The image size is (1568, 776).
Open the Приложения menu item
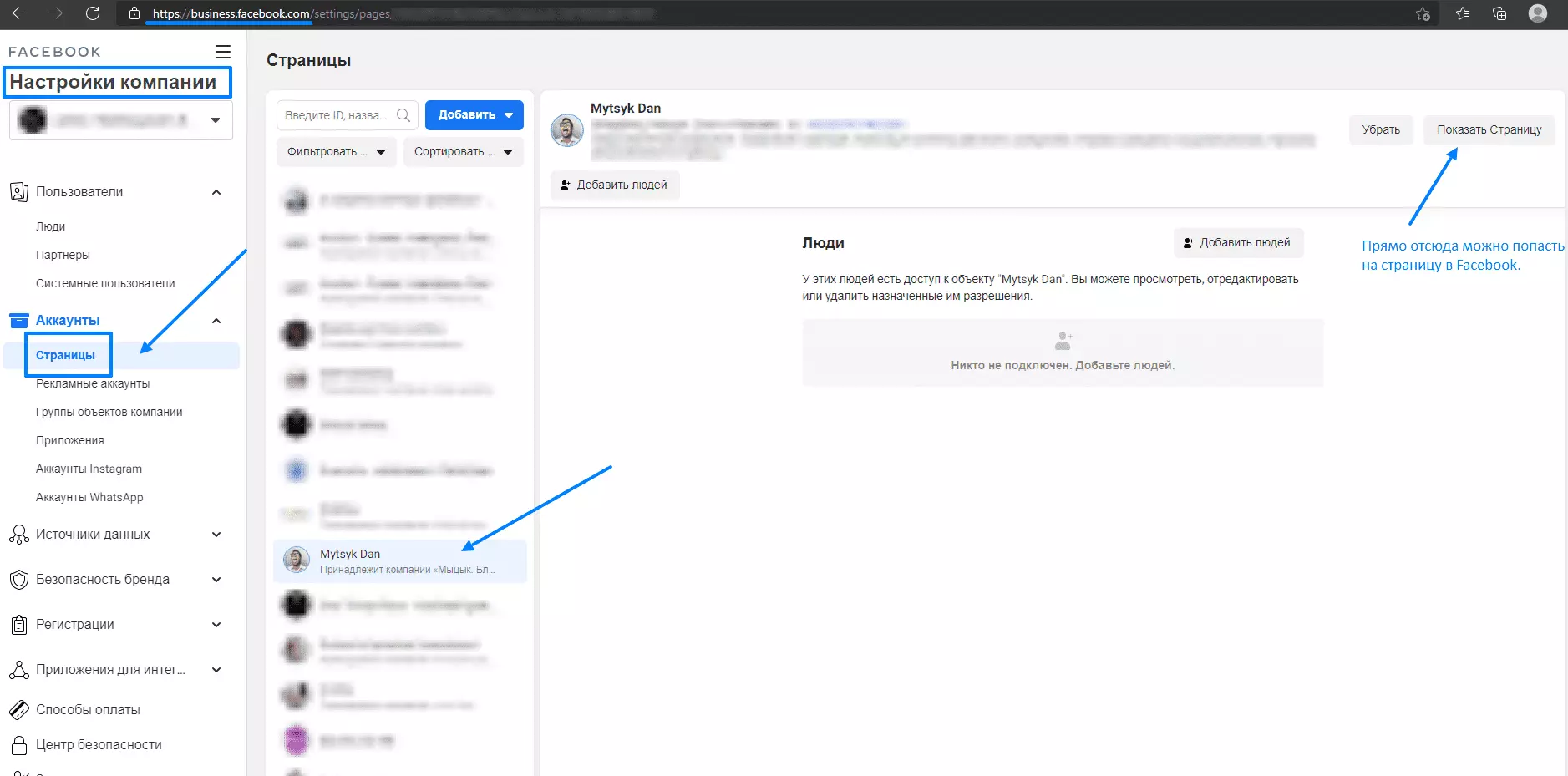tap(69, 441)
